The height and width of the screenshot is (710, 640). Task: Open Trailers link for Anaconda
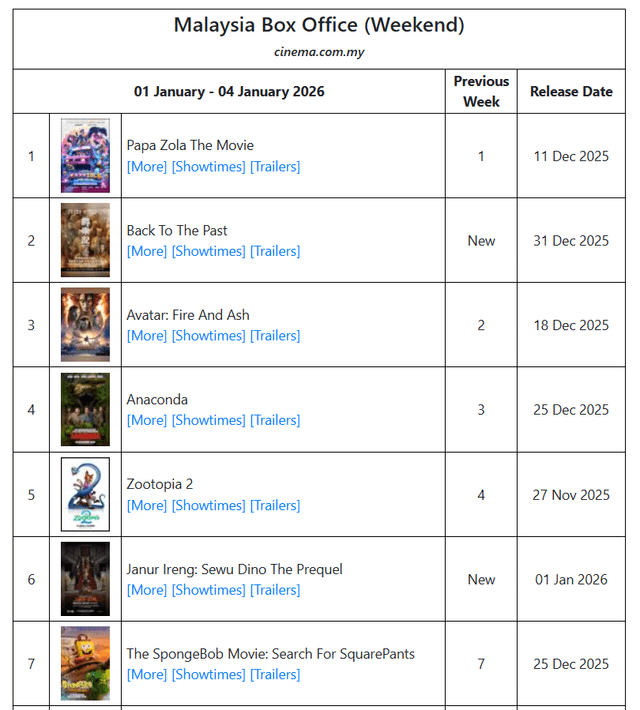coord(275,421)
